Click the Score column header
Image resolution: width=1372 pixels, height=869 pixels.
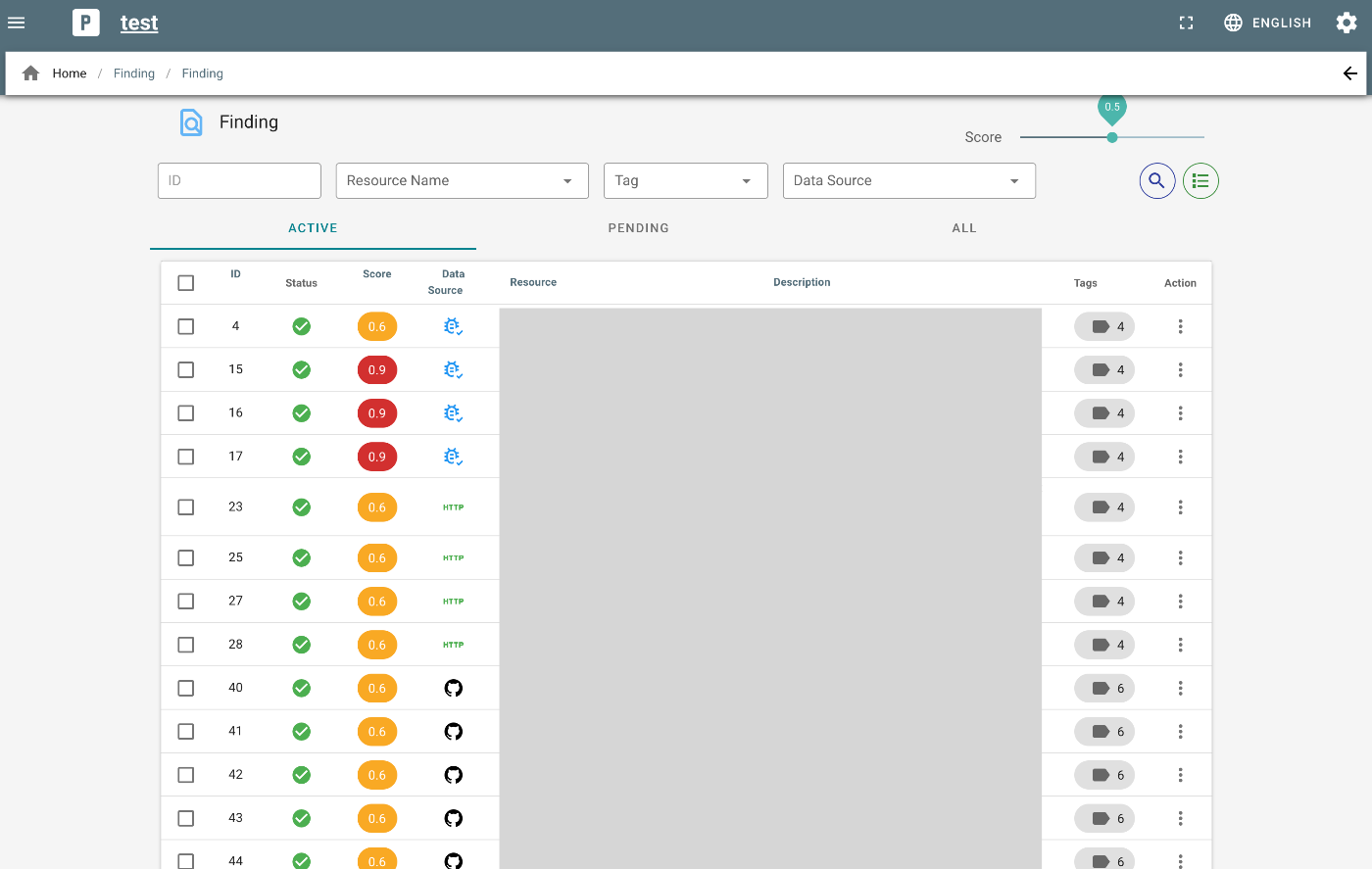coord(377,274)
